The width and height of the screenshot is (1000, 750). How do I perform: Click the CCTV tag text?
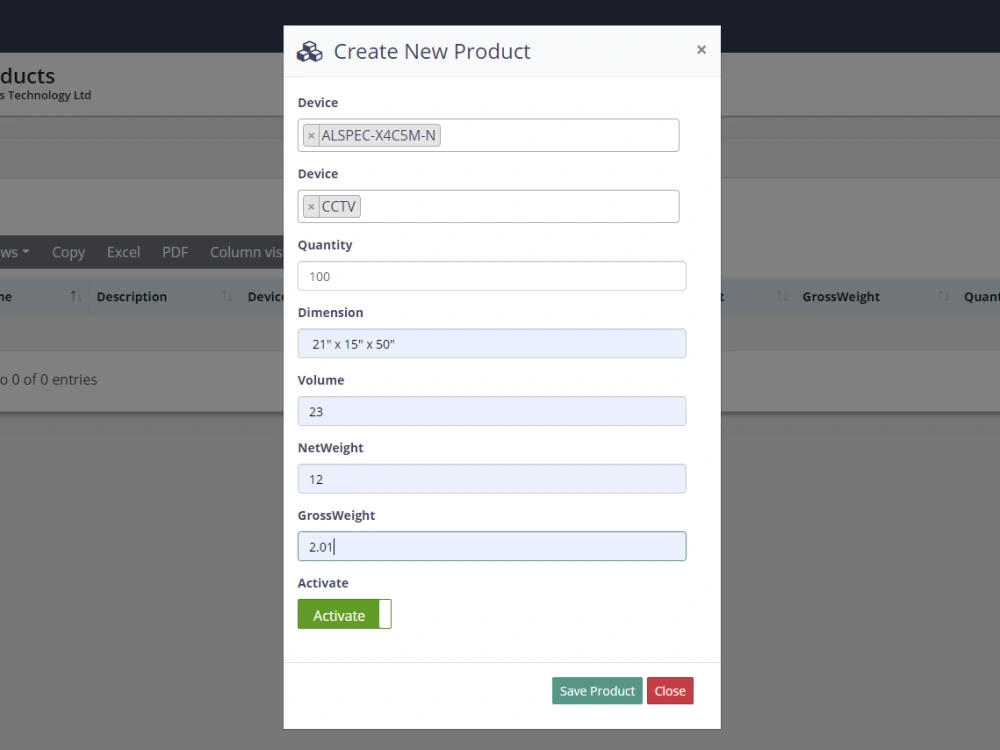[x=339, y=207]
